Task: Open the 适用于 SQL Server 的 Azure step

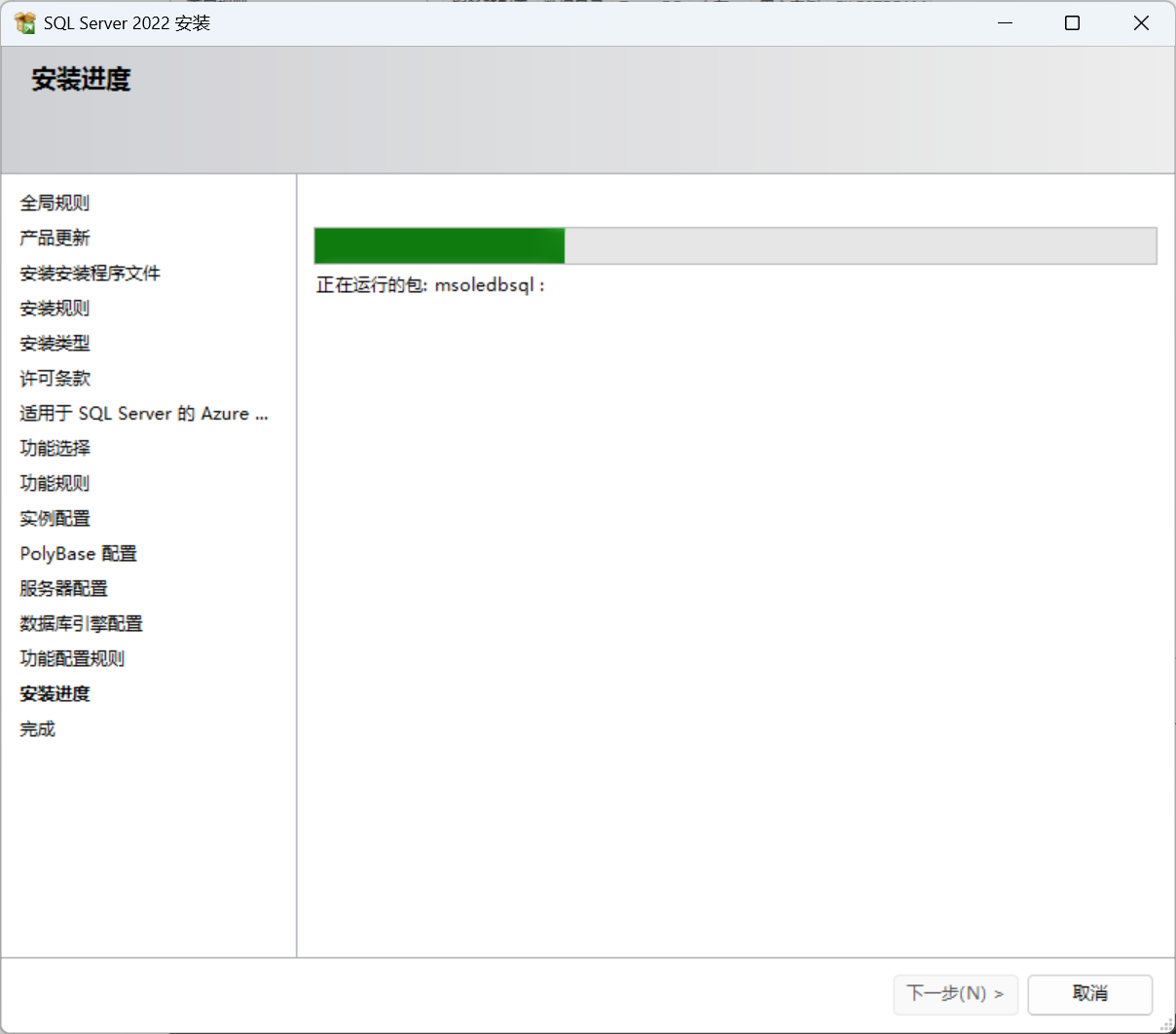Action: click(x=144, y=413)
